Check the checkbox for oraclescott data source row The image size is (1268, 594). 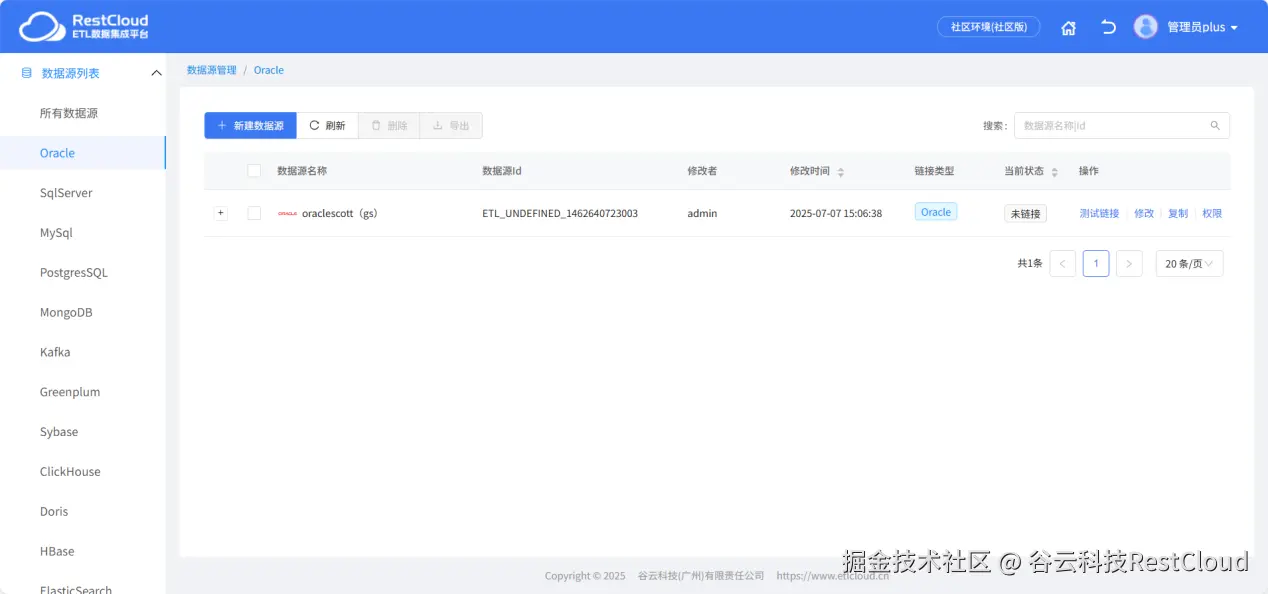tap(253, 212)
